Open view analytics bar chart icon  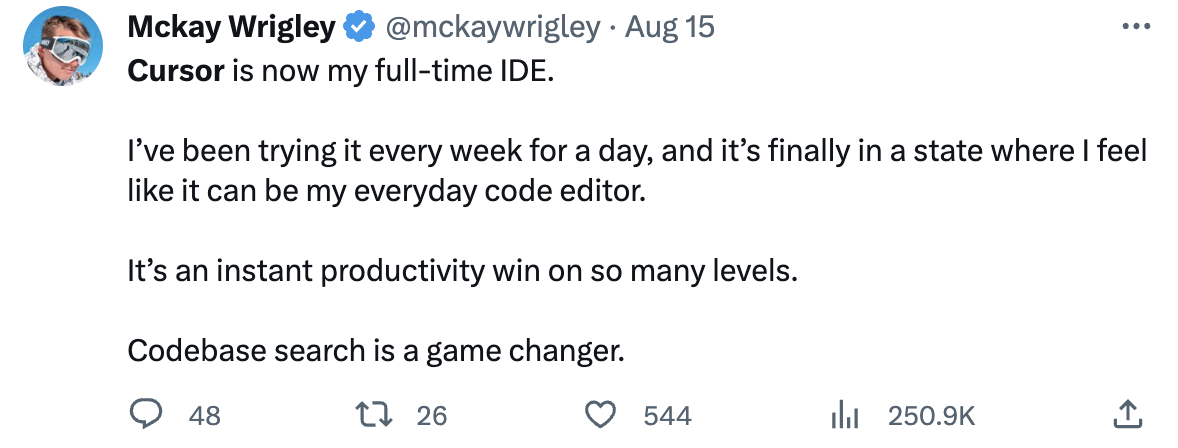(845, 414)
